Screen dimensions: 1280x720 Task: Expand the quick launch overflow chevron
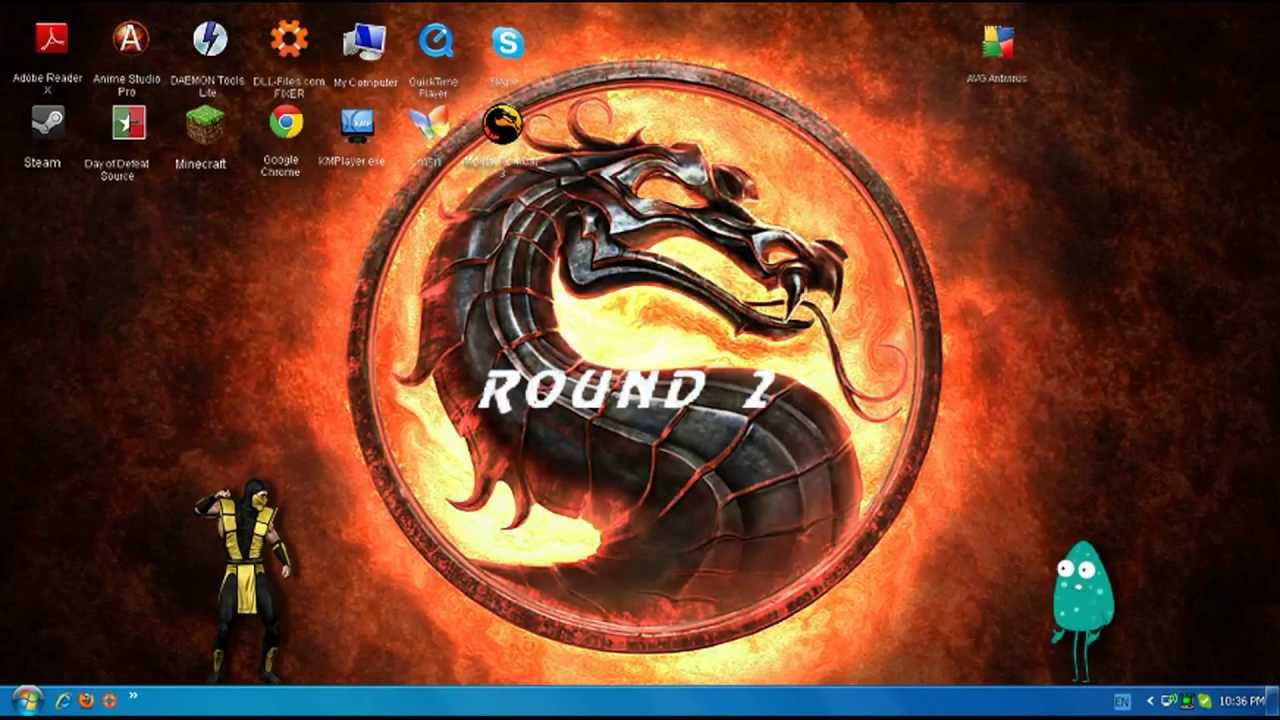point(133,697)
